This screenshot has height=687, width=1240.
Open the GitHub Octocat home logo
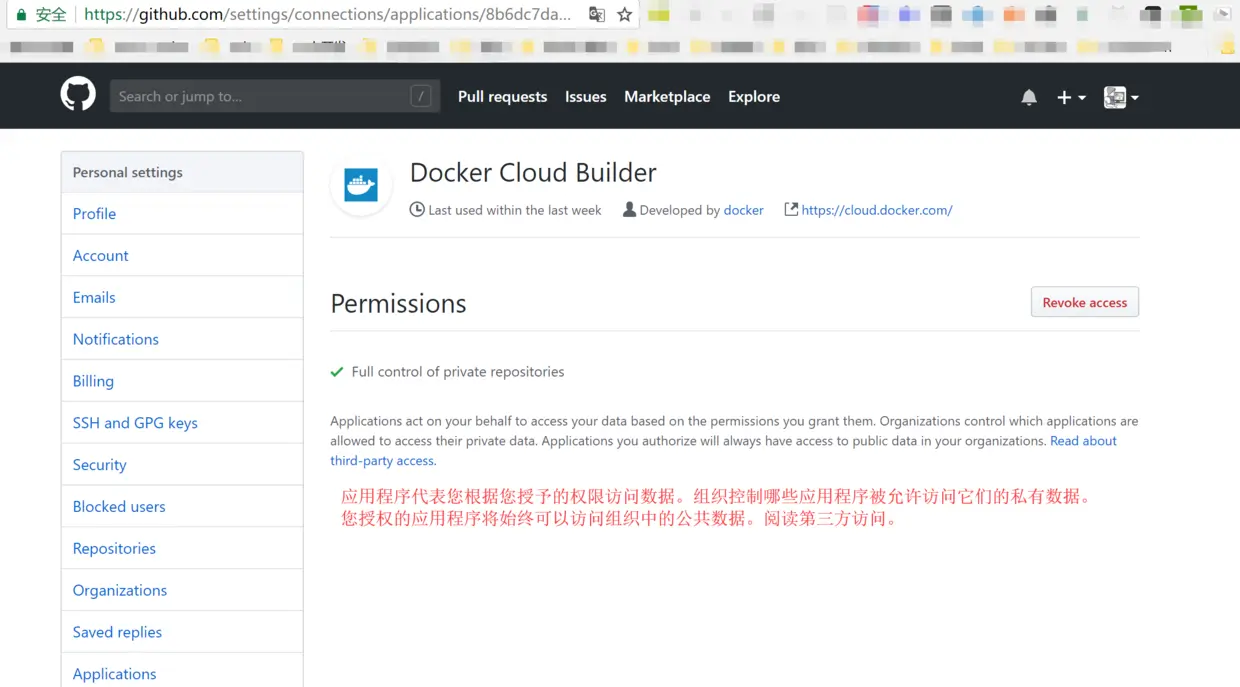click(x=78, y=95)
